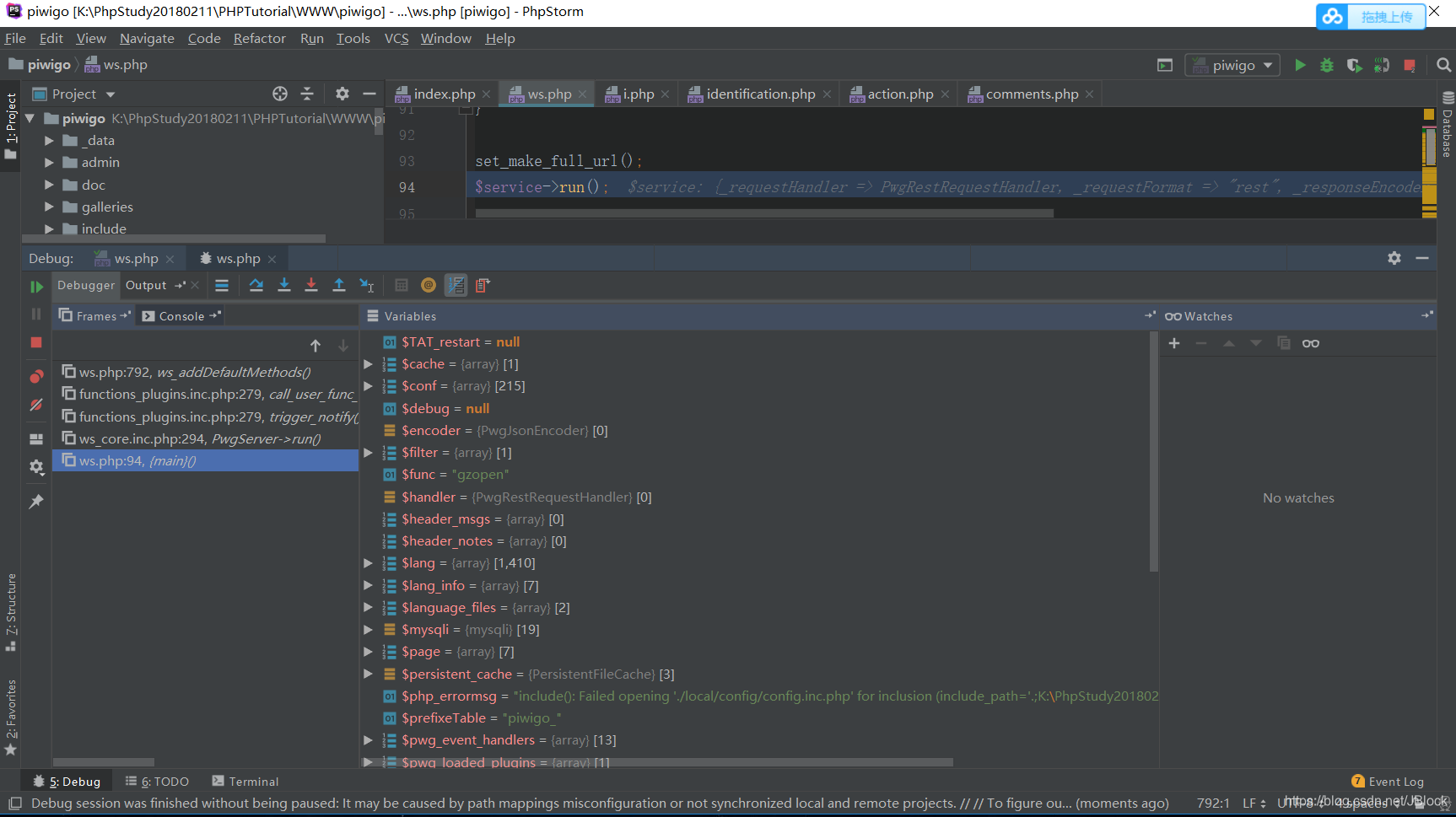Toggle listening for PHP debug connections
The image size is (1456, 817).
coord(1382,65)
